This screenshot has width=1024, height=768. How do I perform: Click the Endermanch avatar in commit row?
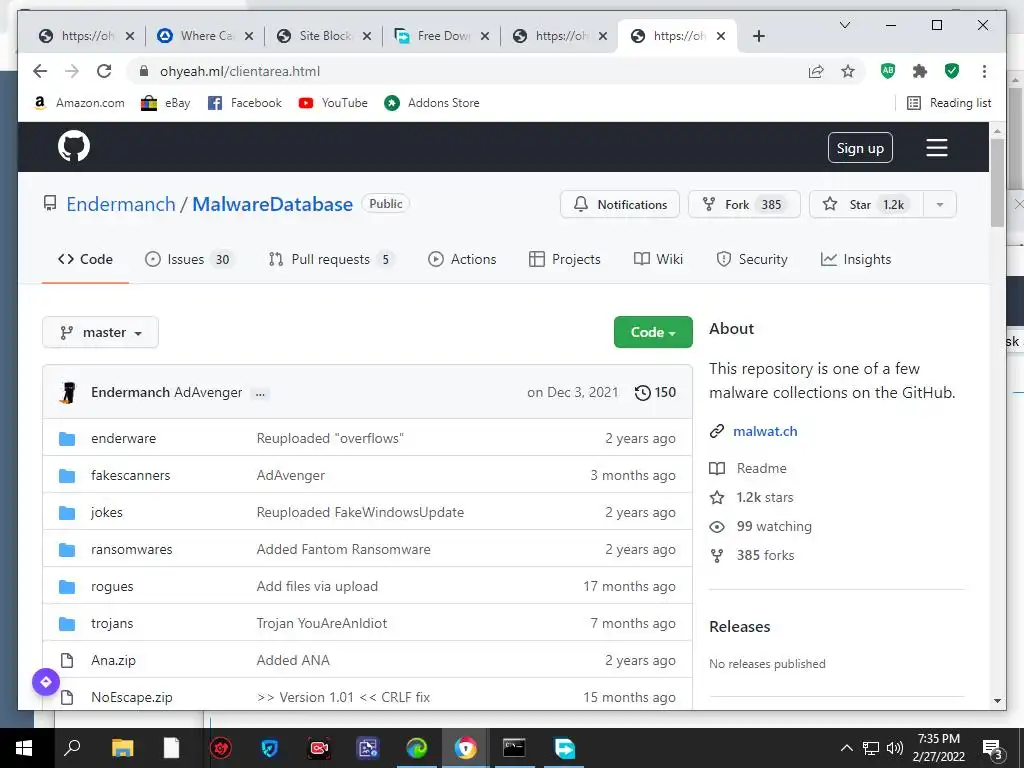tap(67, 392)
